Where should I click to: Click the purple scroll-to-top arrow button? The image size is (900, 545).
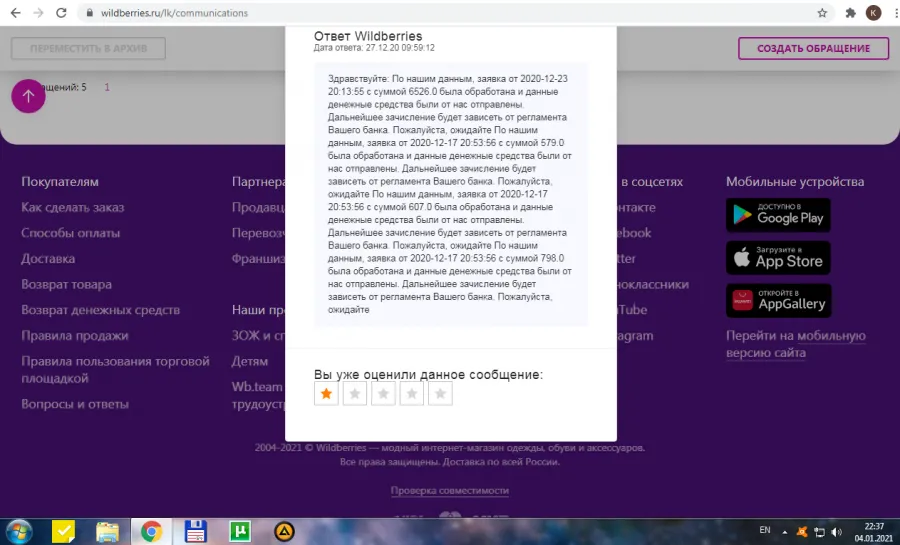point(28,96)
